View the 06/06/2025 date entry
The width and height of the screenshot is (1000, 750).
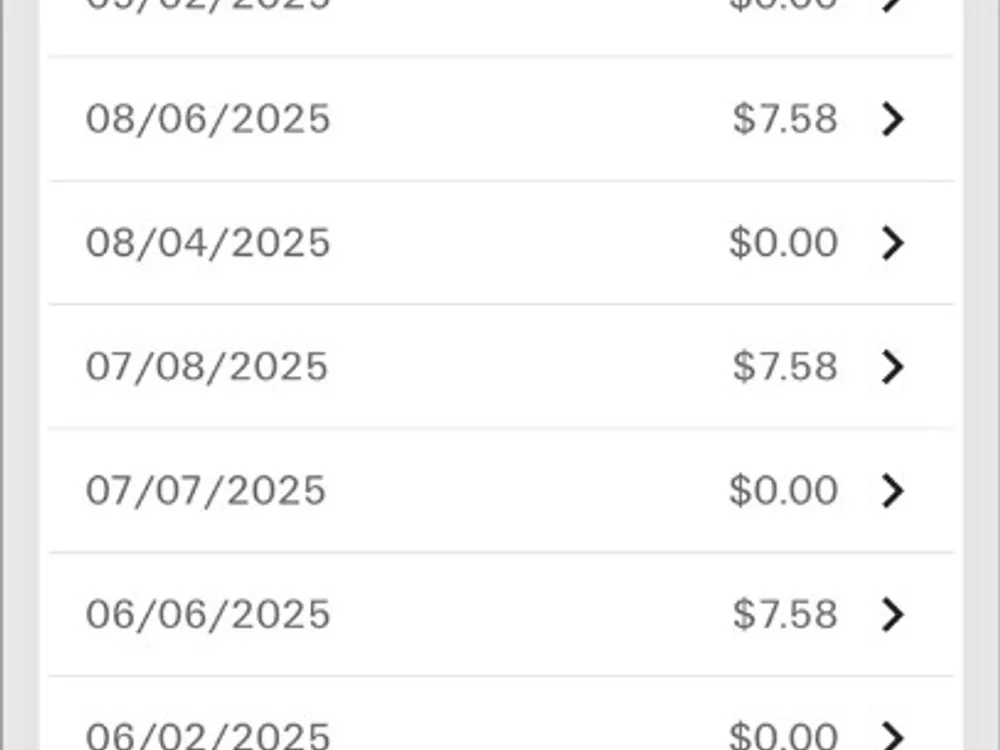(208, 614)
